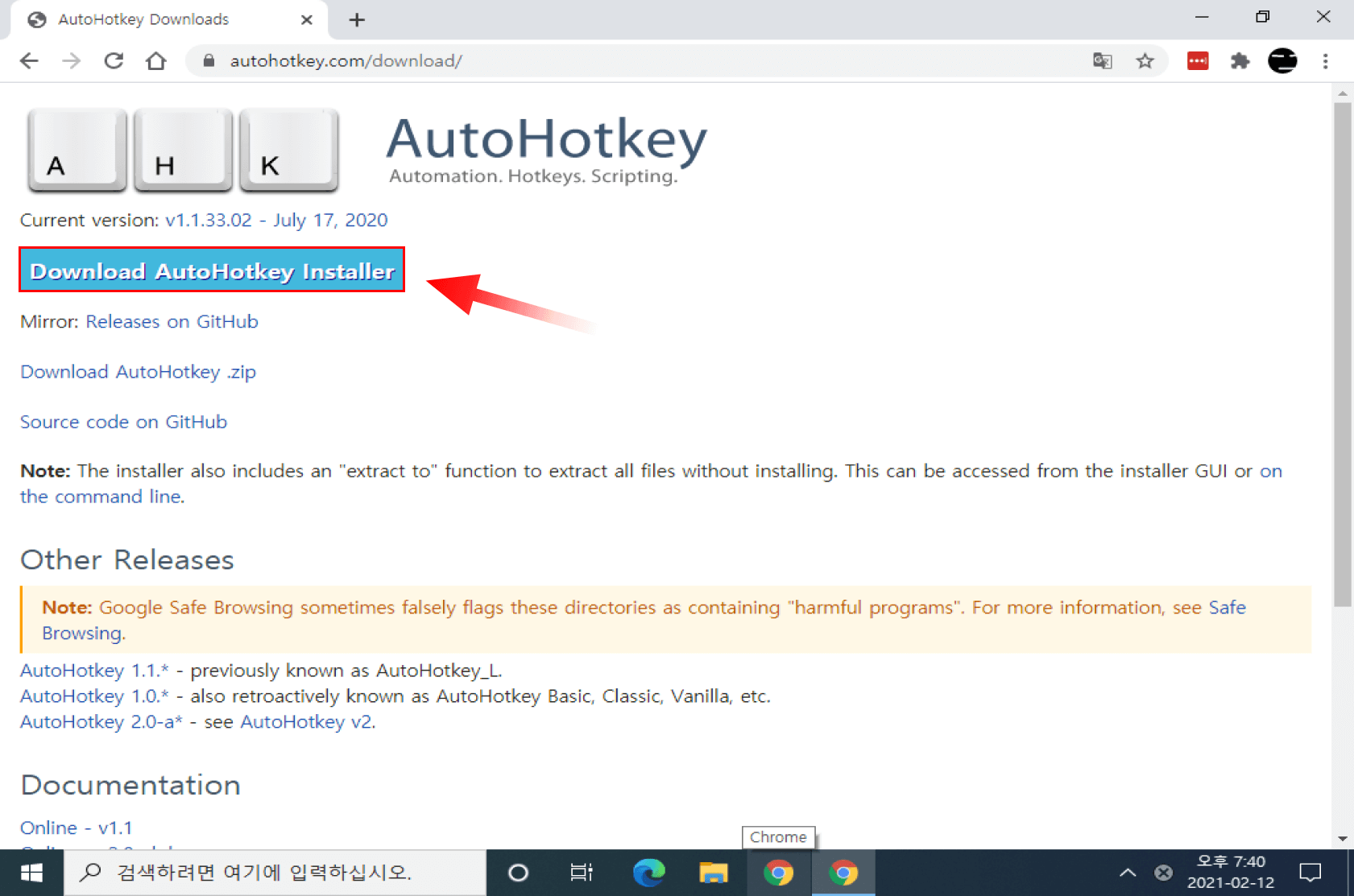Open the Extensions puzzle menu

pyautogui.click(x=1240, y=61)
